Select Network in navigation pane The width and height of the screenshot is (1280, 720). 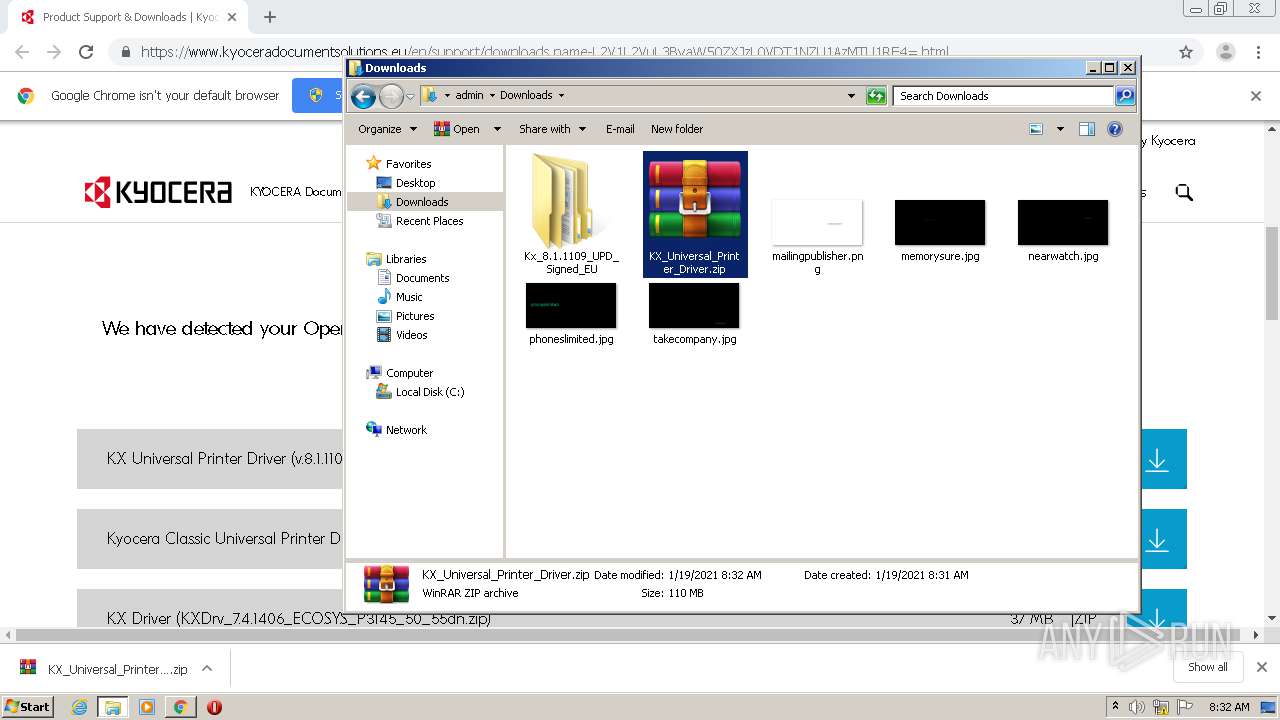[x=406, y=430]
